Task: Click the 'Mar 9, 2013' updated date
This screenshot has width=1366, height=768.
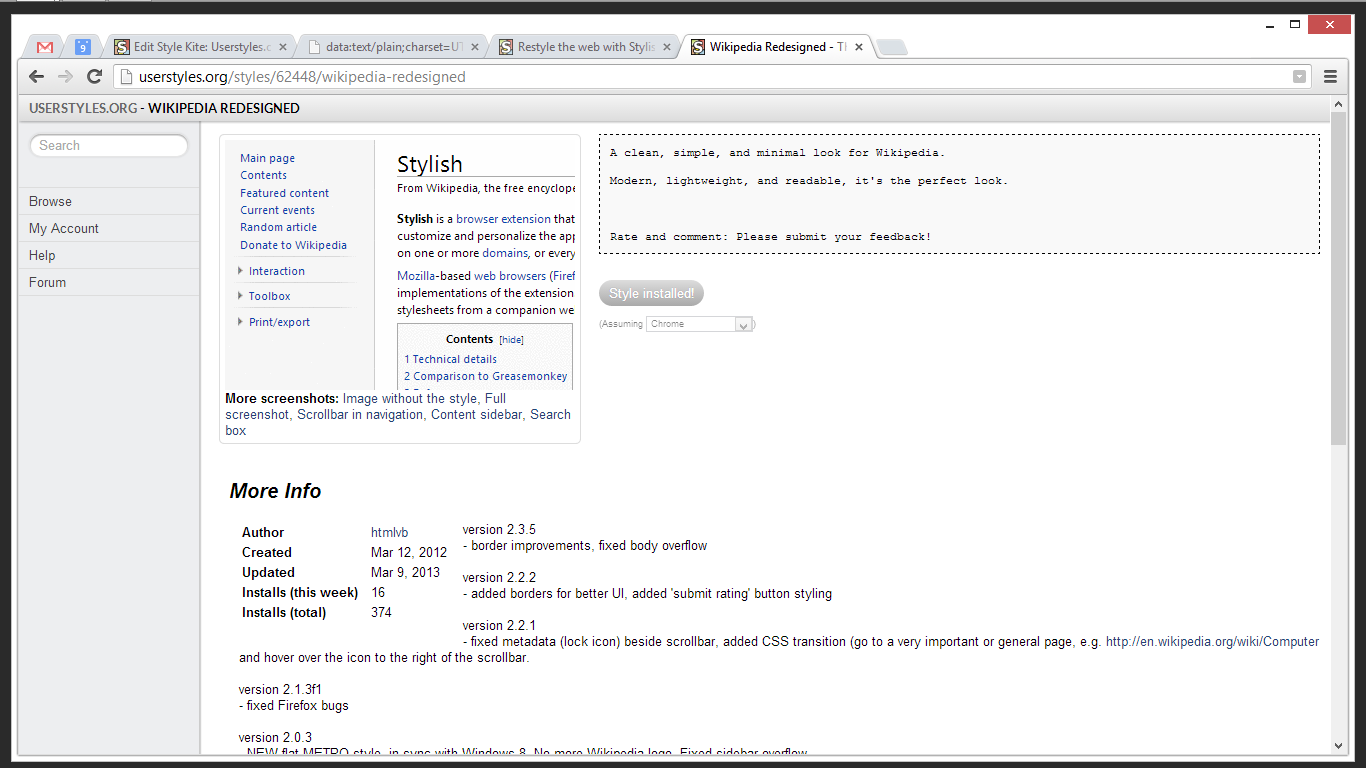Action: pyautogui.click(x=405, y=572)
